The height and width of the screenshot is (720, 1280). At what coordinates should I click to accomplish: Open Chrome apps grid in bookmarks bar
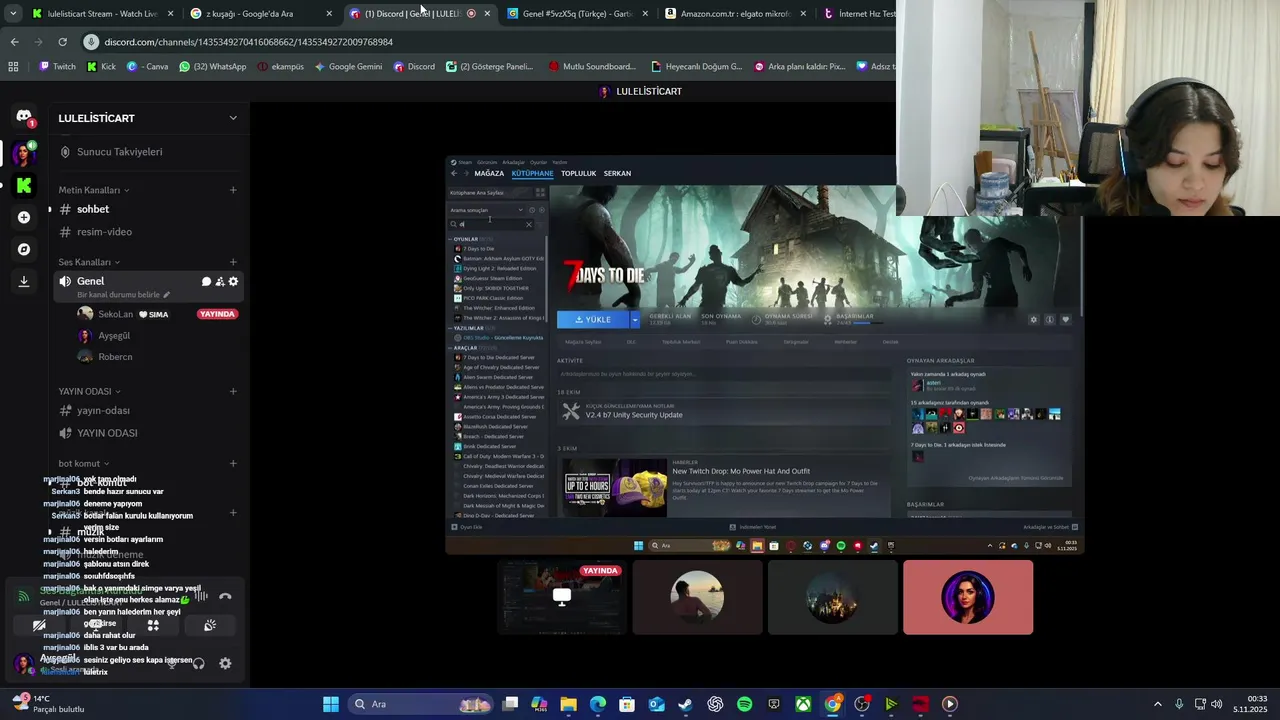click(x=13, y=66)
